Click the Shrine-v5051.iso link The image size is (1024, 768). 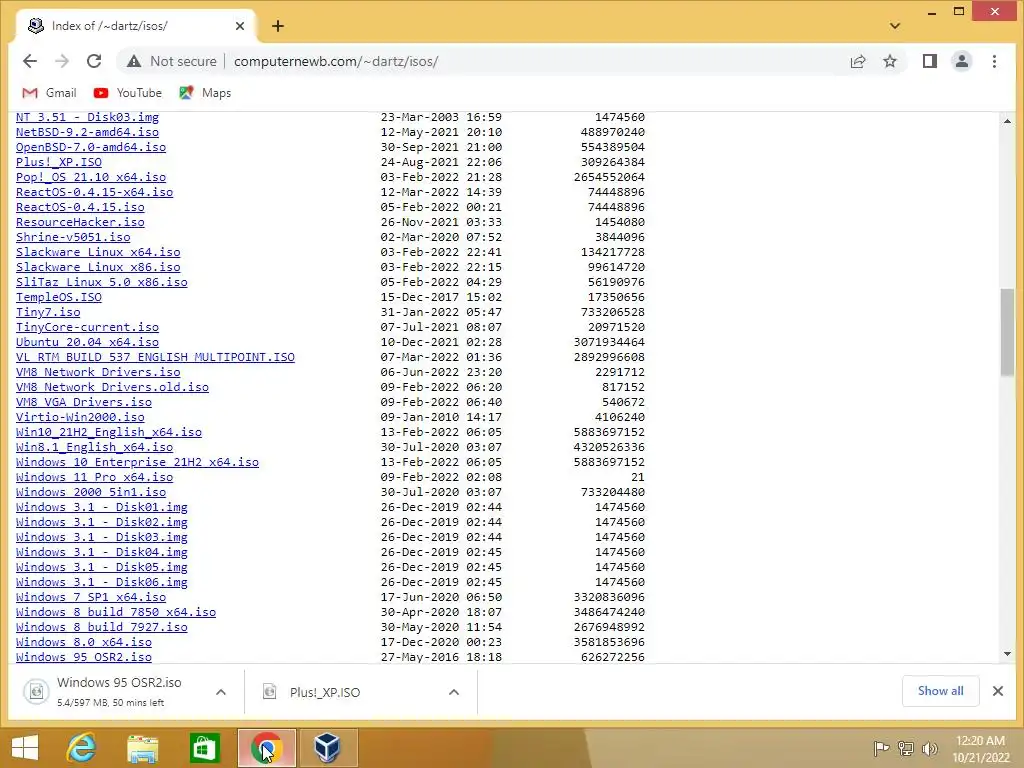(73, 237)
